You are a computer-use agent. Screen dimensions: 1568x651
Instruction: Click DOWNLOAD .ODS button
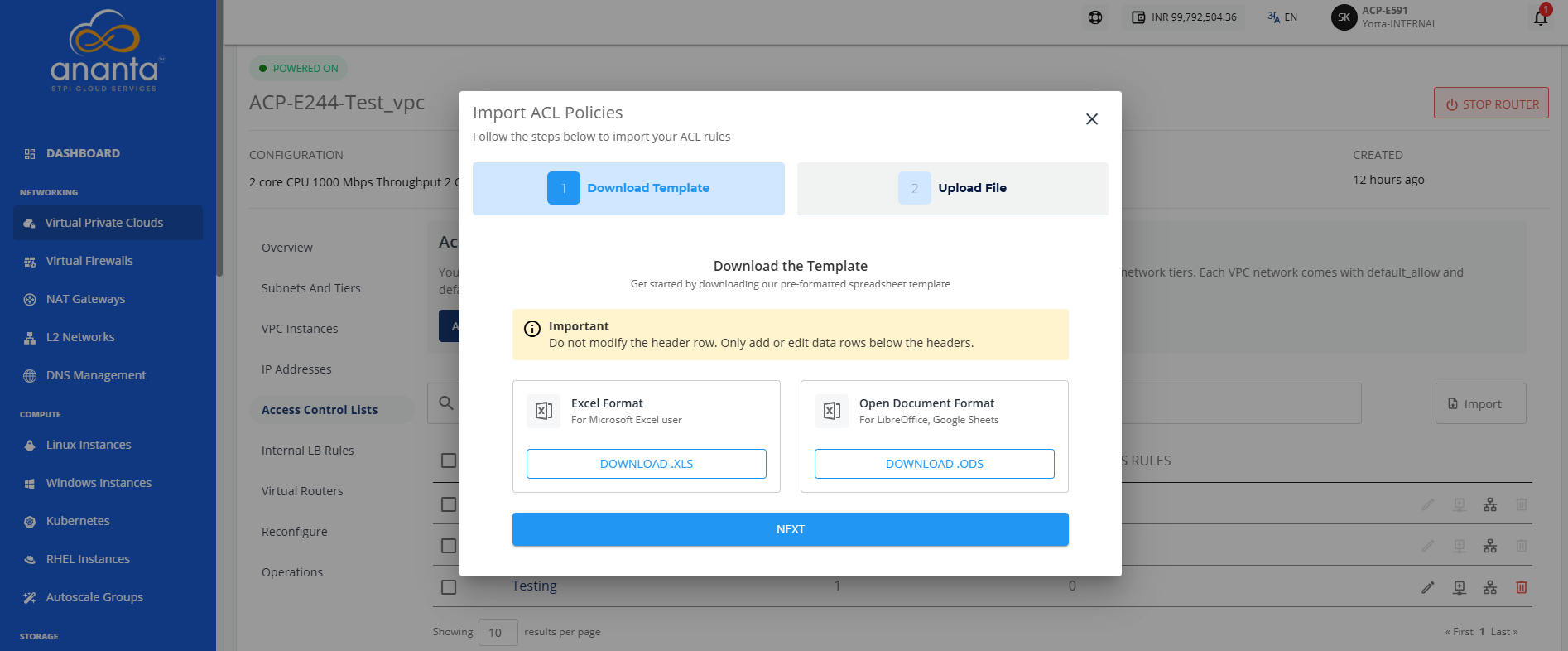click(935, 464)
